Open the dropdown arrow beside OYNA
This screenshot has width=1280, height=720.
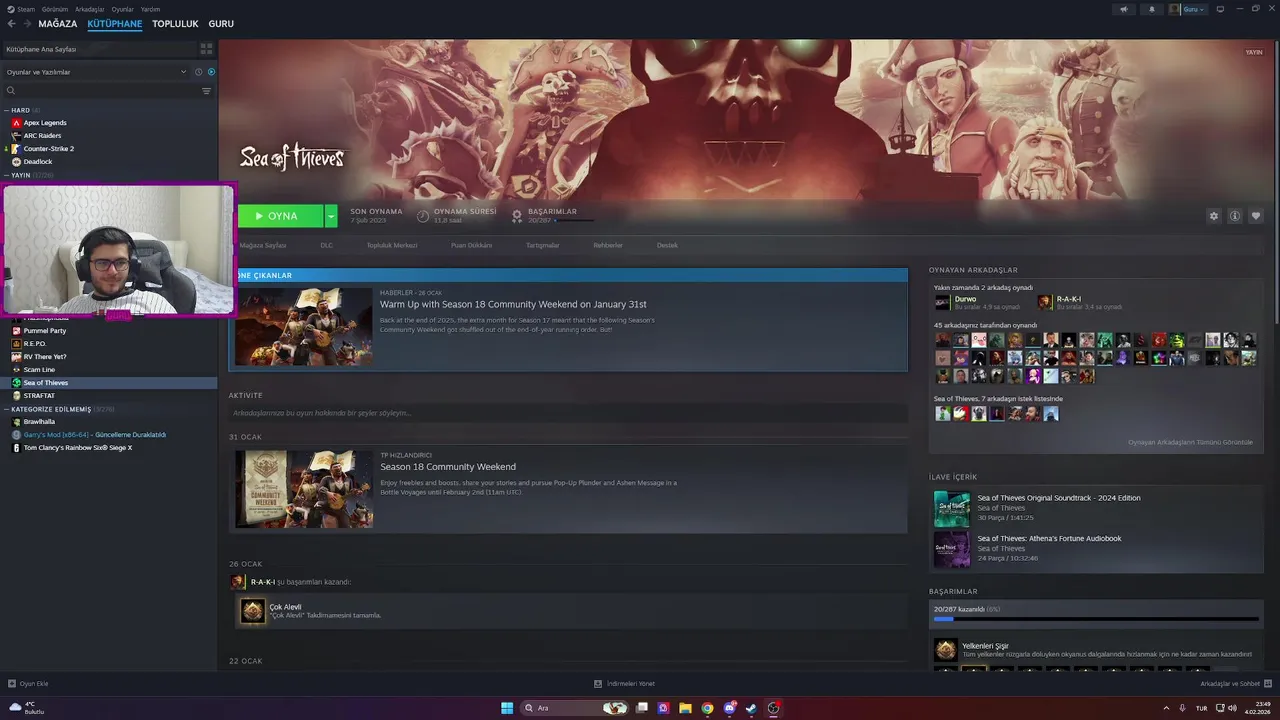coord(331,216)
